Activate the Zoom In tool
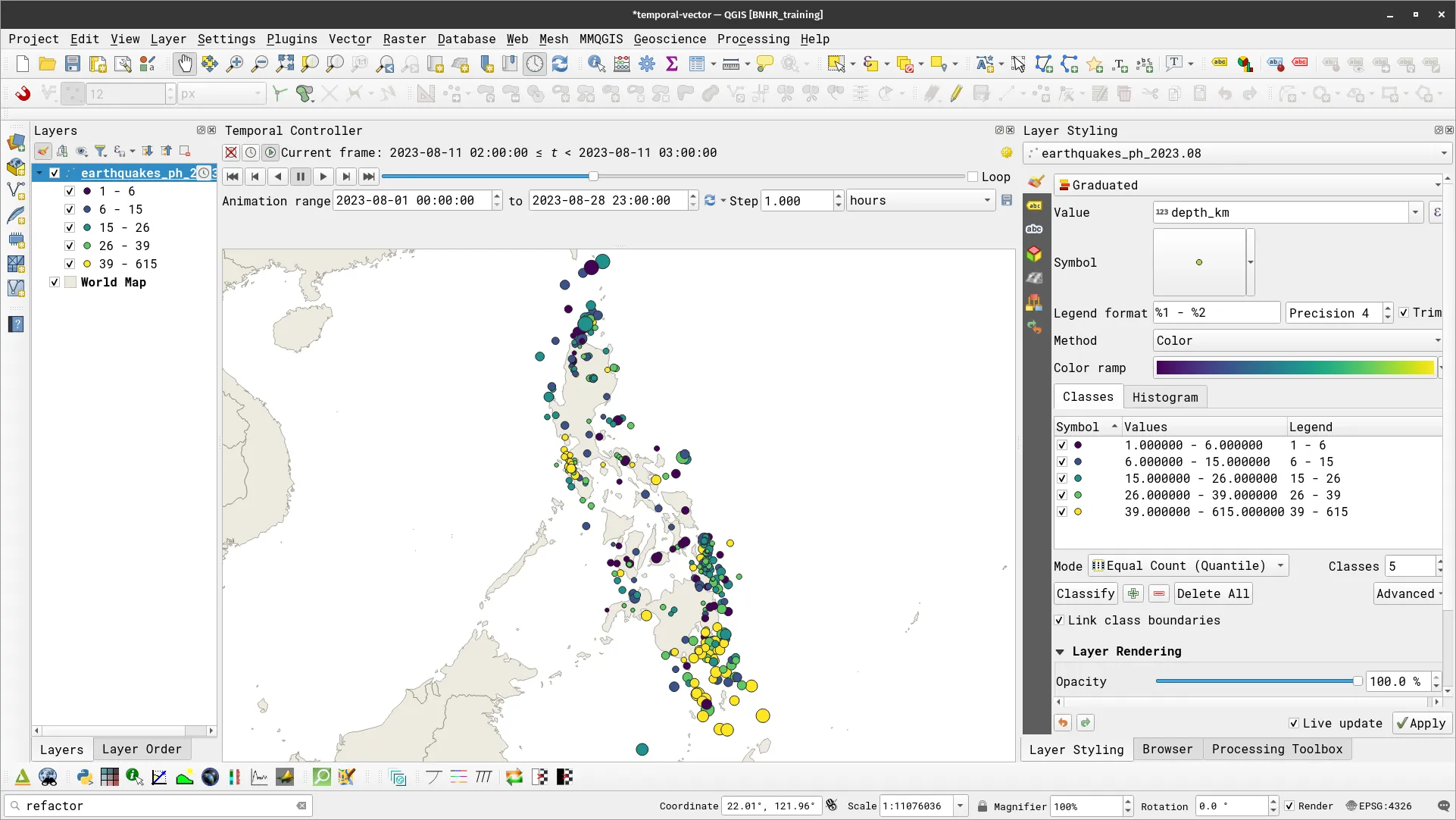 [x=236, y=64]
